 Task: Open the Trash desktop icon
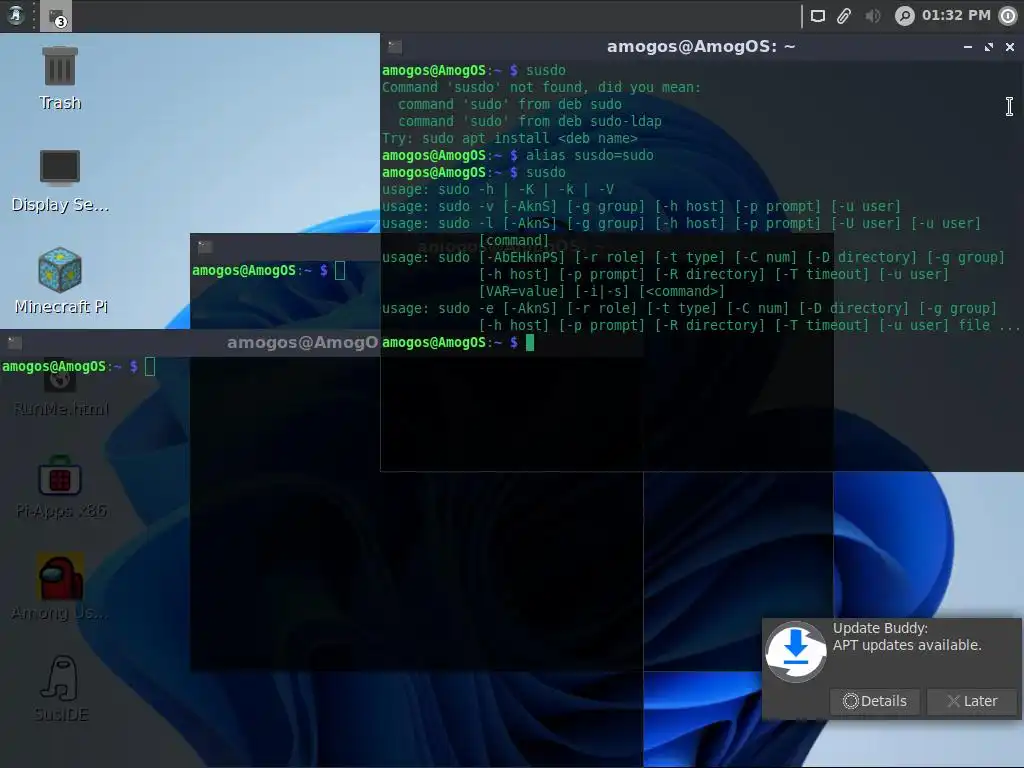pyautogui.click(x=60, y=79)
